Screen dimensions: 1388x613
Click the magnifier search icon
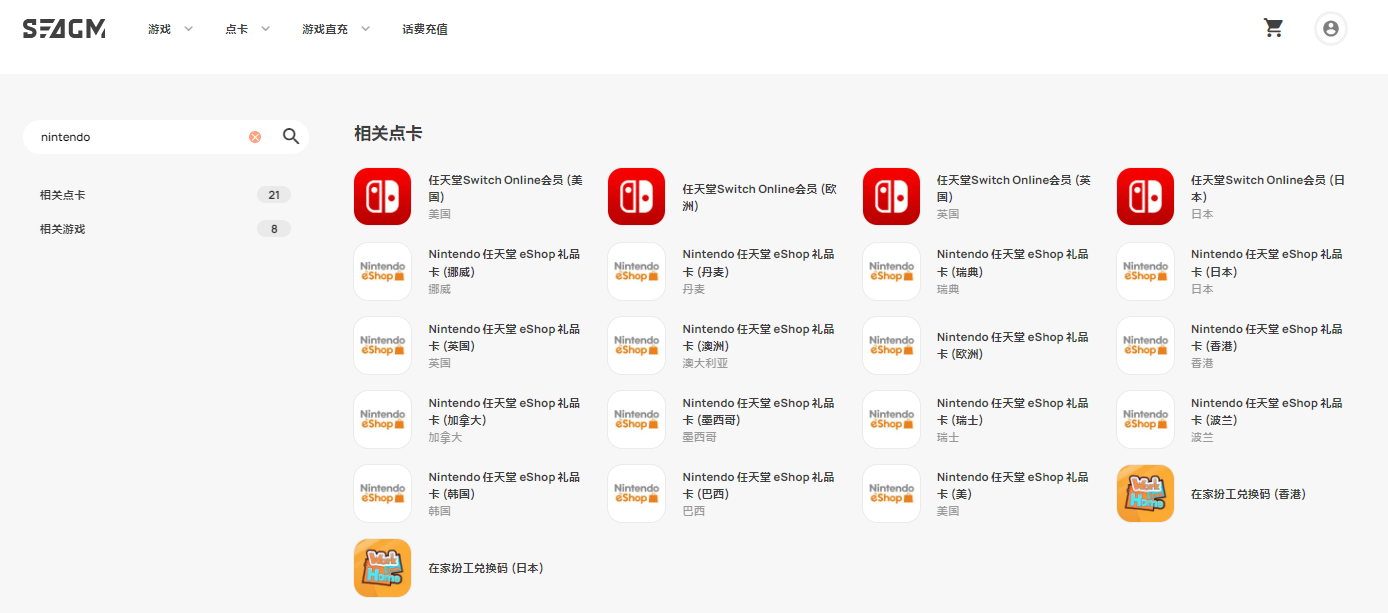[x=291, y=137]
